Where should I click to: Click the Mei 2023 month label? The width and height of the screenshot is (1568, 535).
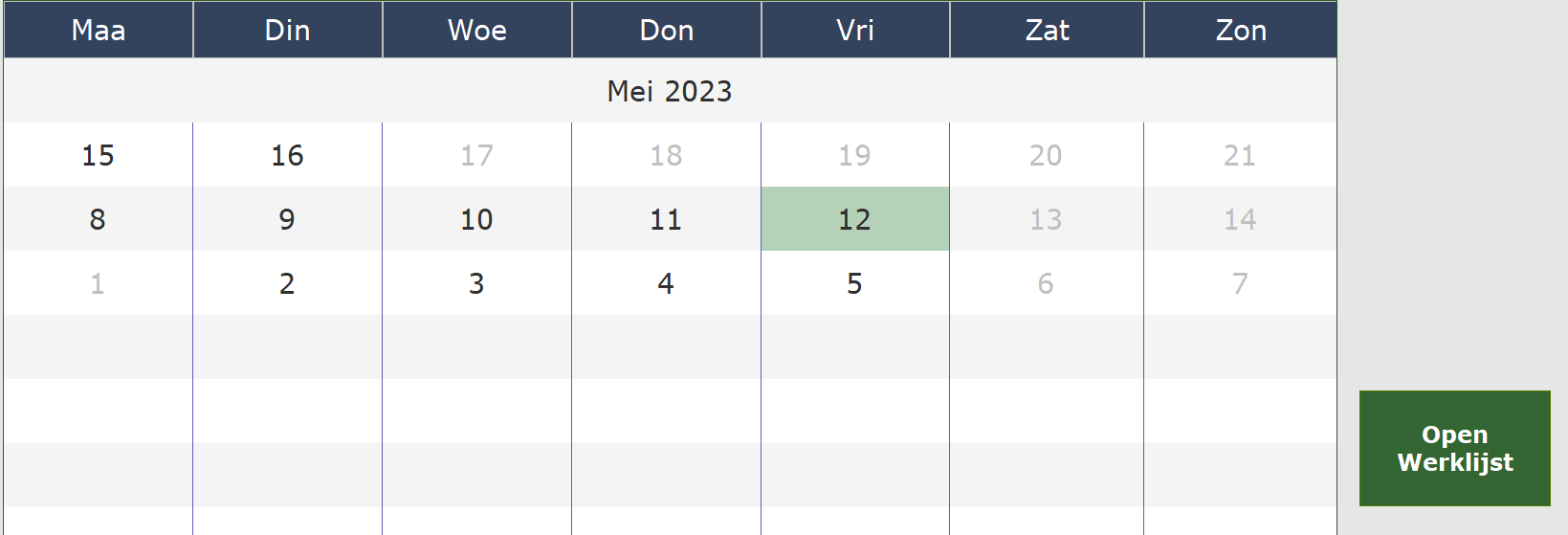click(670, 91)
